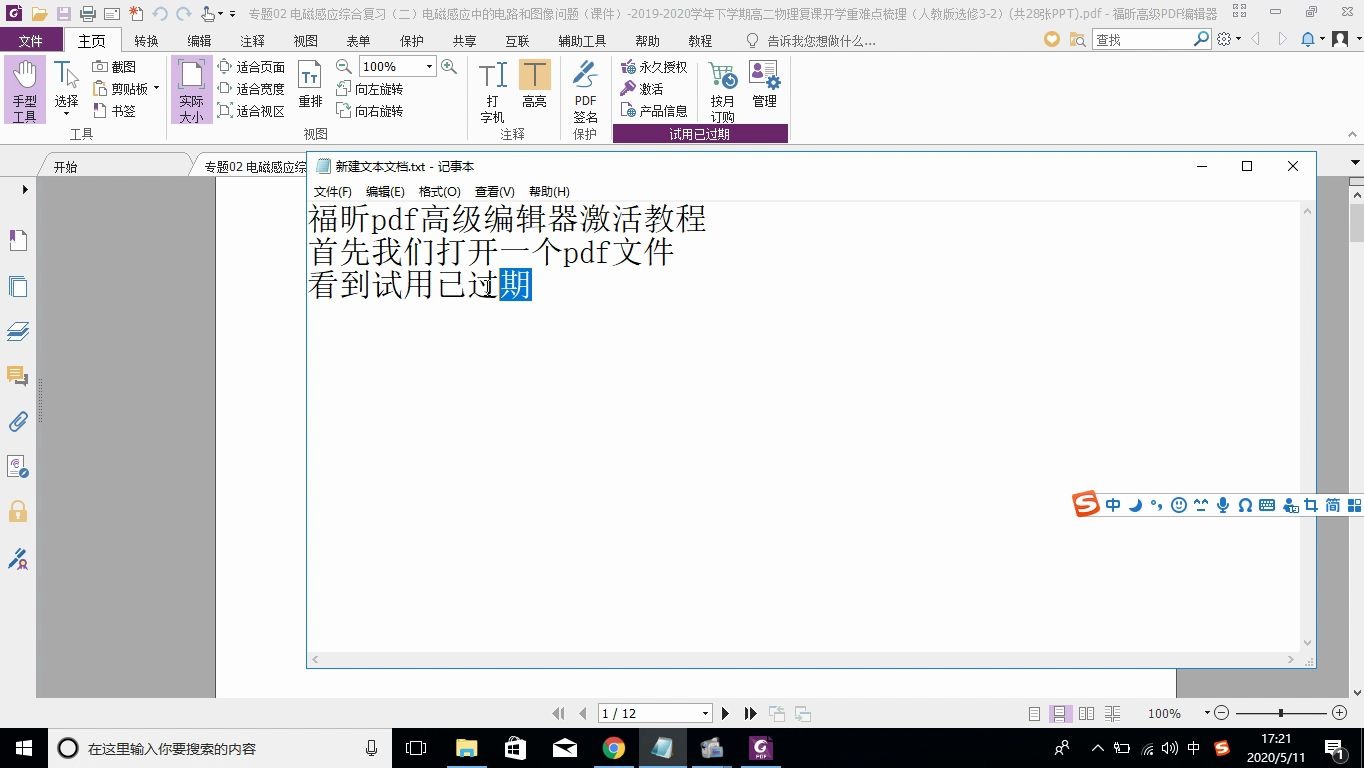Click the Trial Expired (试用已过期) banner

[700, 134]
